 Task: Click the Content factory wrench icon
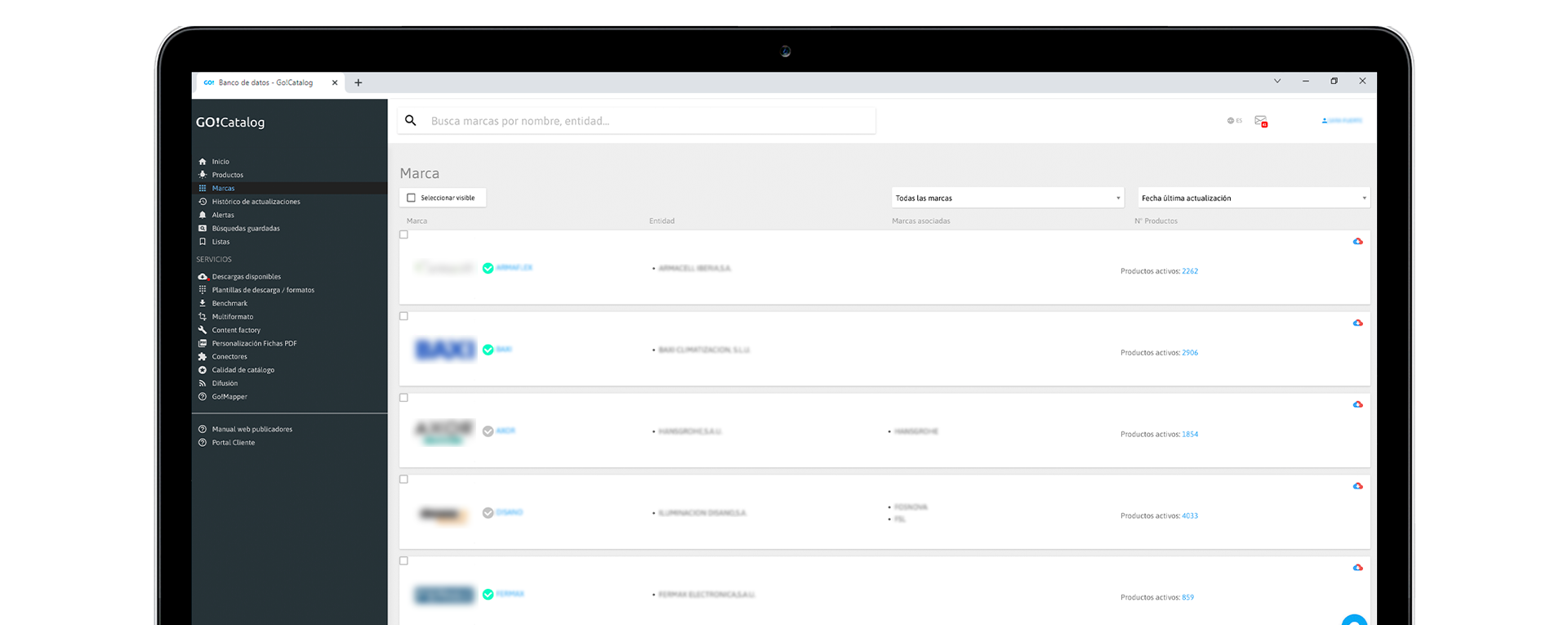click(x=203, y=330)
